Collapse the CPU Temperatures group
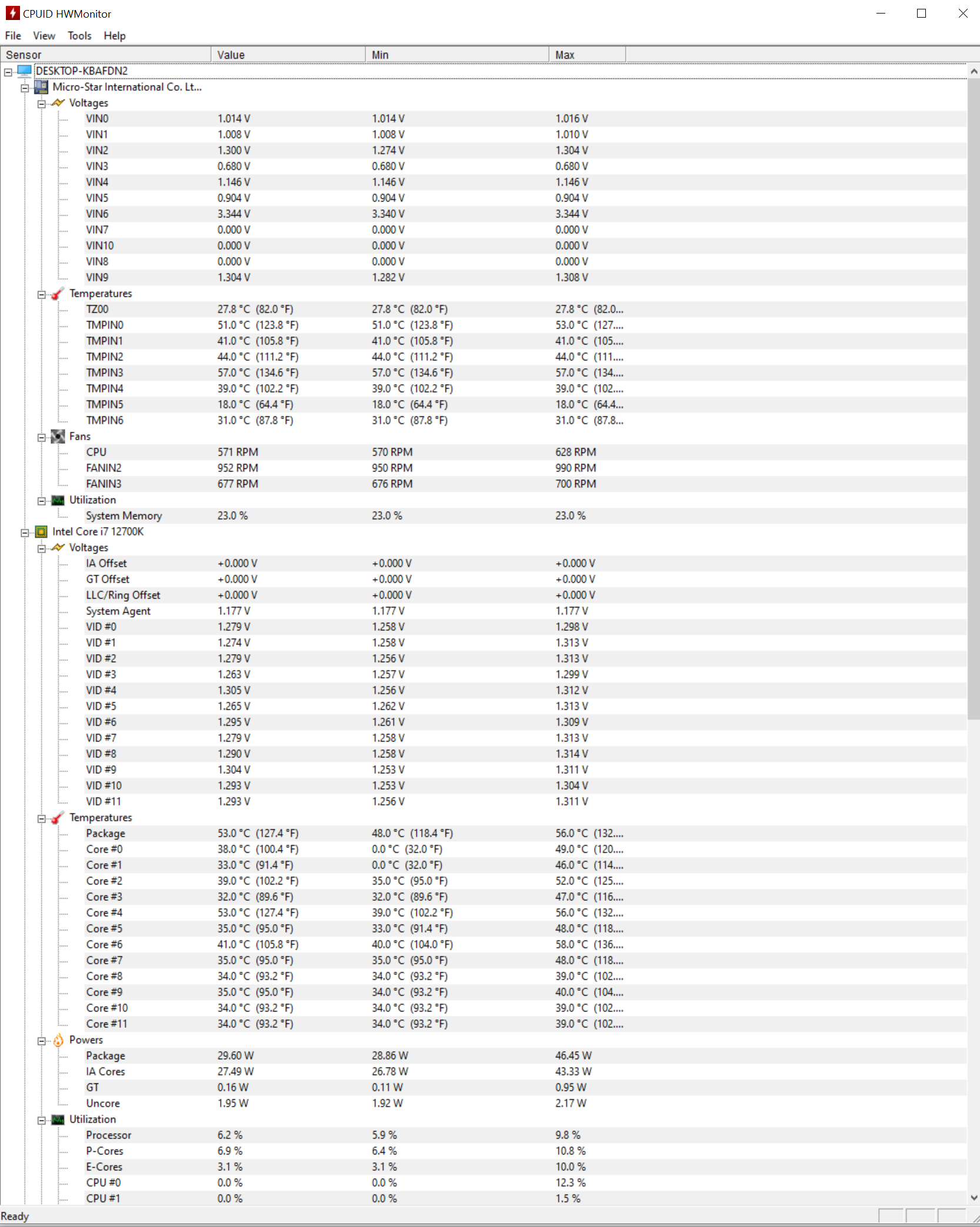 point(41,818)
